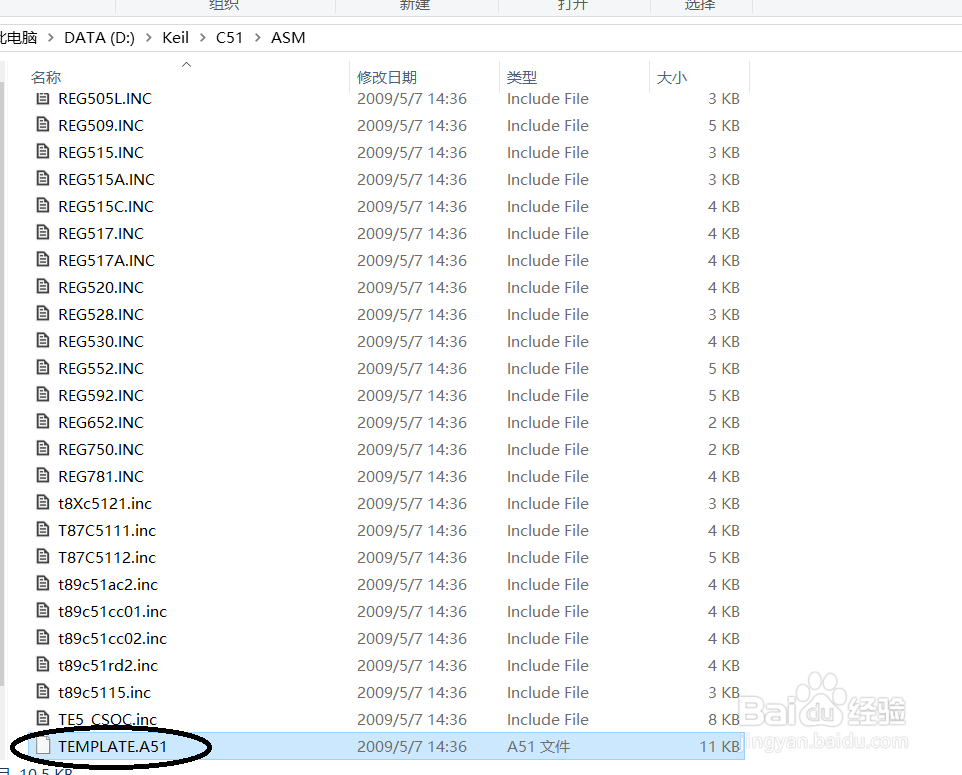
Task: Click the file icon of t89c51rd2.inc
Action: coord(43,665)
